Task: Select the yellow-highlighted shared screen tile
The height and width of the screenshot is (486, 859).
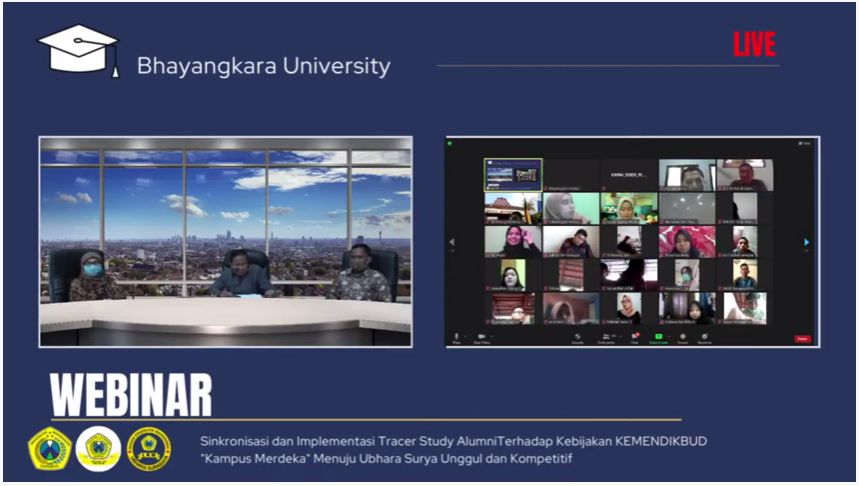Action: (513, 175)
